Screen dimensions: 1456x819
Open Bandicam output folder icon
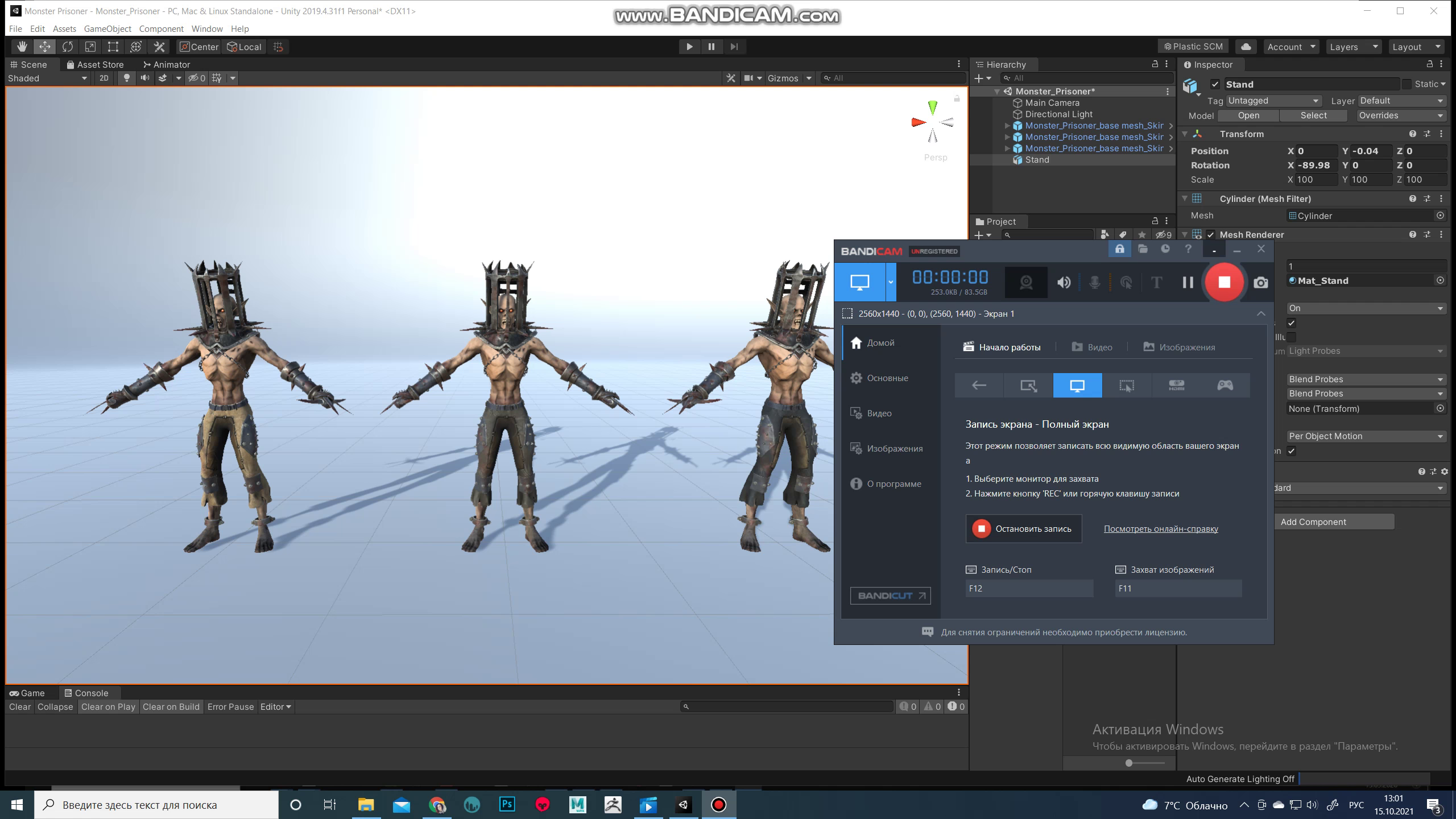(1143, 249)
